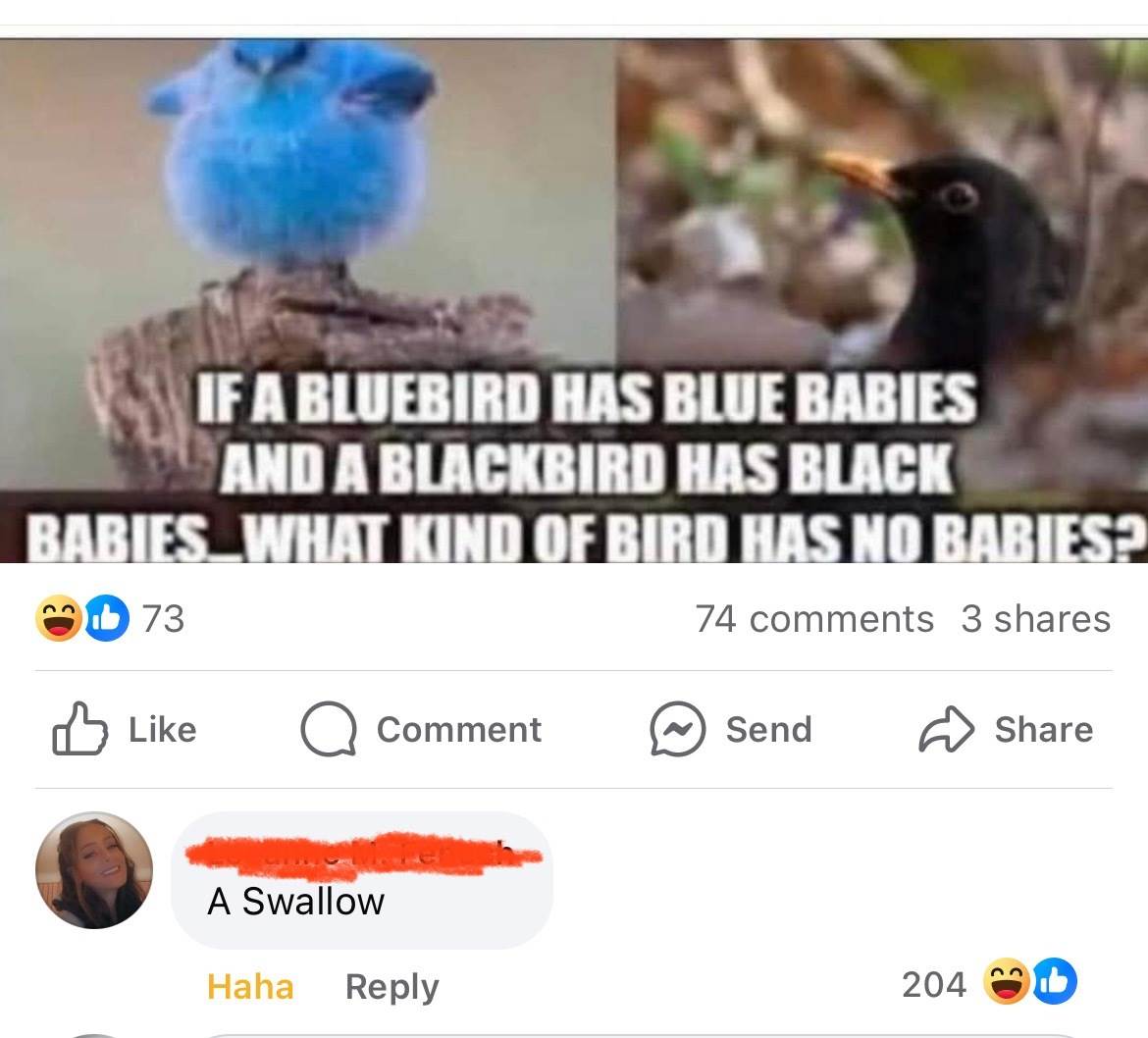Image resolution: width=1148 pixels, height=1038 pixels.
Task: Open the 74 comments link
Action: [814, 619]
